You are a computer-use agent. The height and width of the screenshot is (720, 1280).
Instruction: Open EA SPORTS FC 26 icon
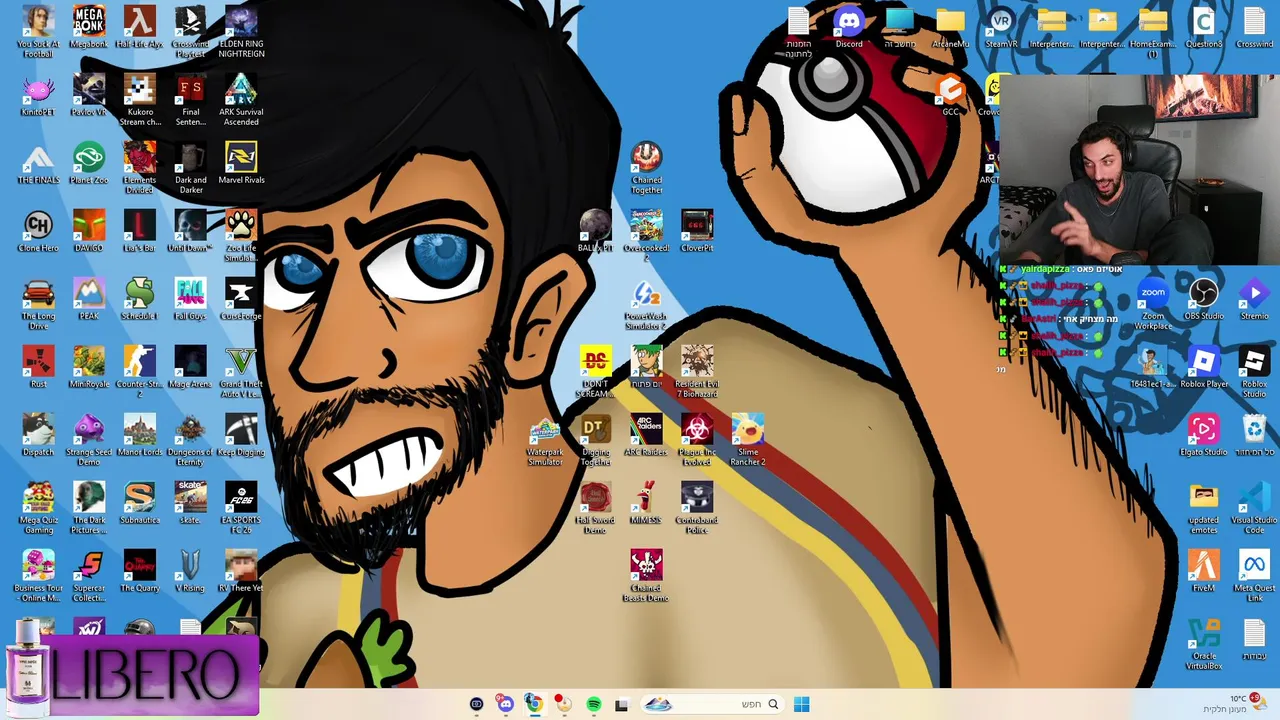click(241, 507)
